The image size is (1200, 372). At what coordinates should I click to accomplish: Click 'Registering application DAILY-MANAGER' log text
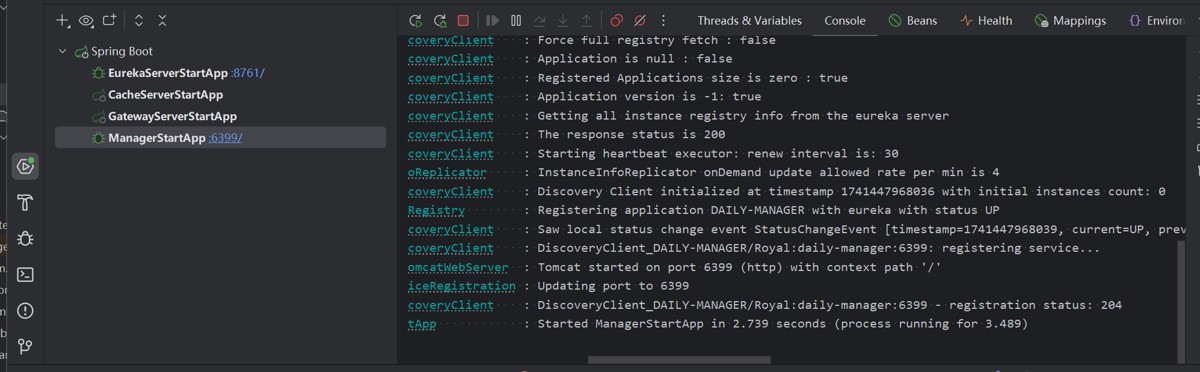coord(768,210)
